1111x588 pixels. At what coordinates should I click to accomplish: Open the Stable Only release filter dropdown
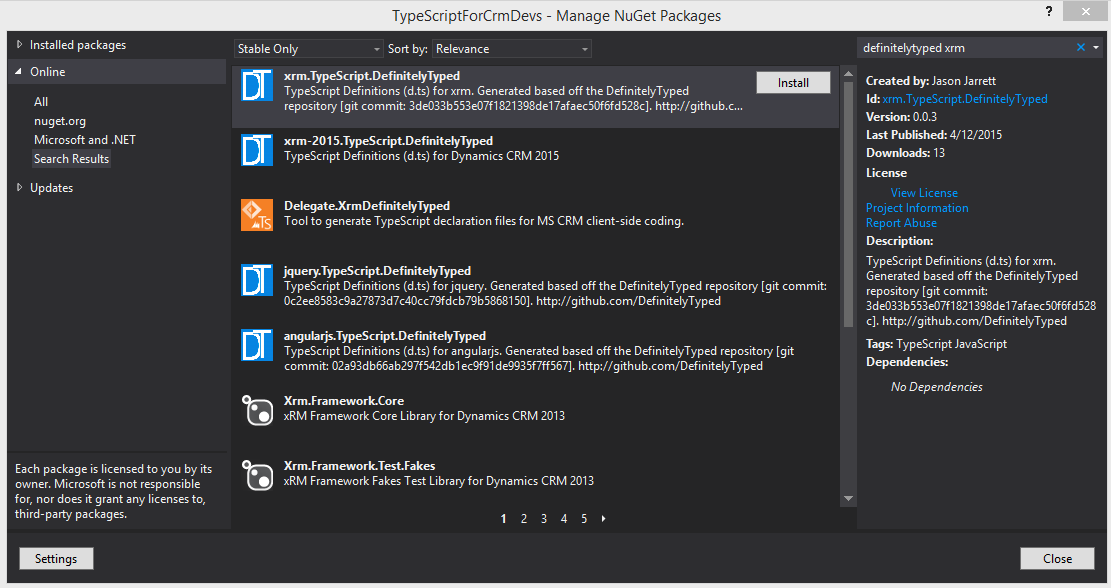click(x=308, y=49)
